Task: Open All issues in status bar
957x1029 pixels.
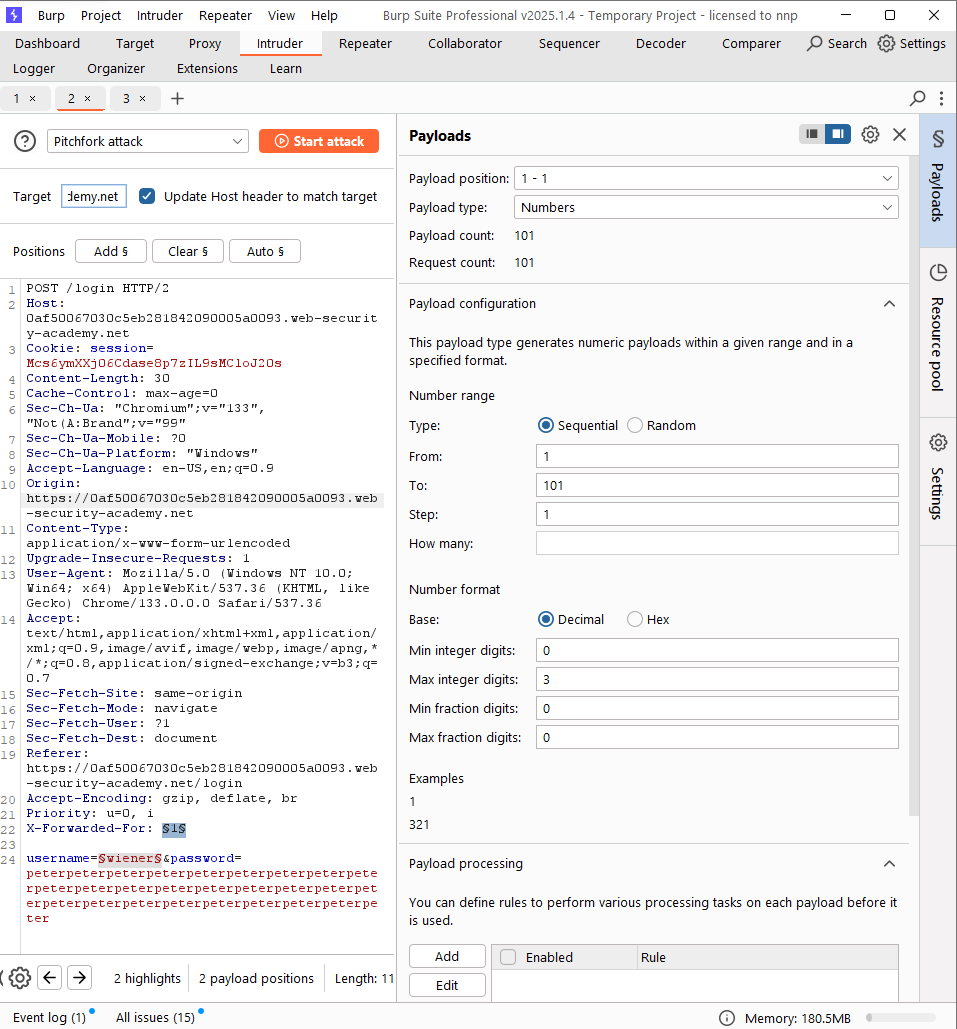Action: point(156,1017)
